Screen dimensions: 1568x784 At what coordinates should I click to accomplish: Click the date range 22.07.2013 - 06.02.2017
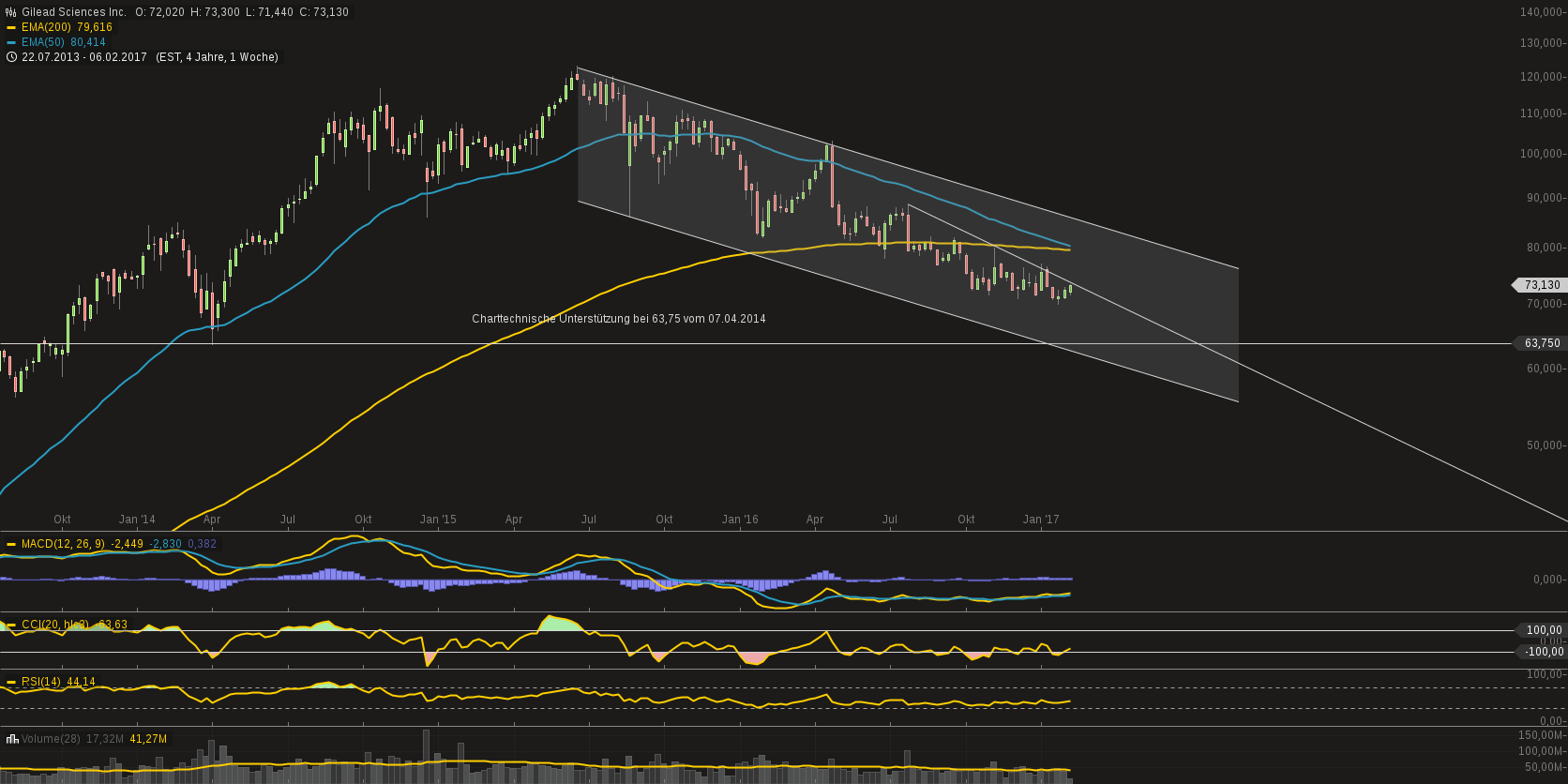[84, 57]
